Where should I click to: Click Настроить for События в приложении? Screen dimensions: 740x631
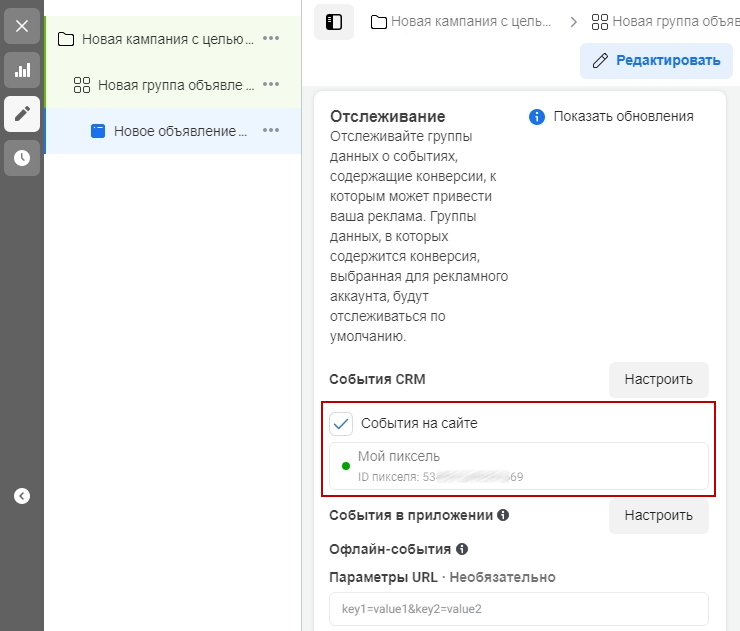click(x=658, y=516)
